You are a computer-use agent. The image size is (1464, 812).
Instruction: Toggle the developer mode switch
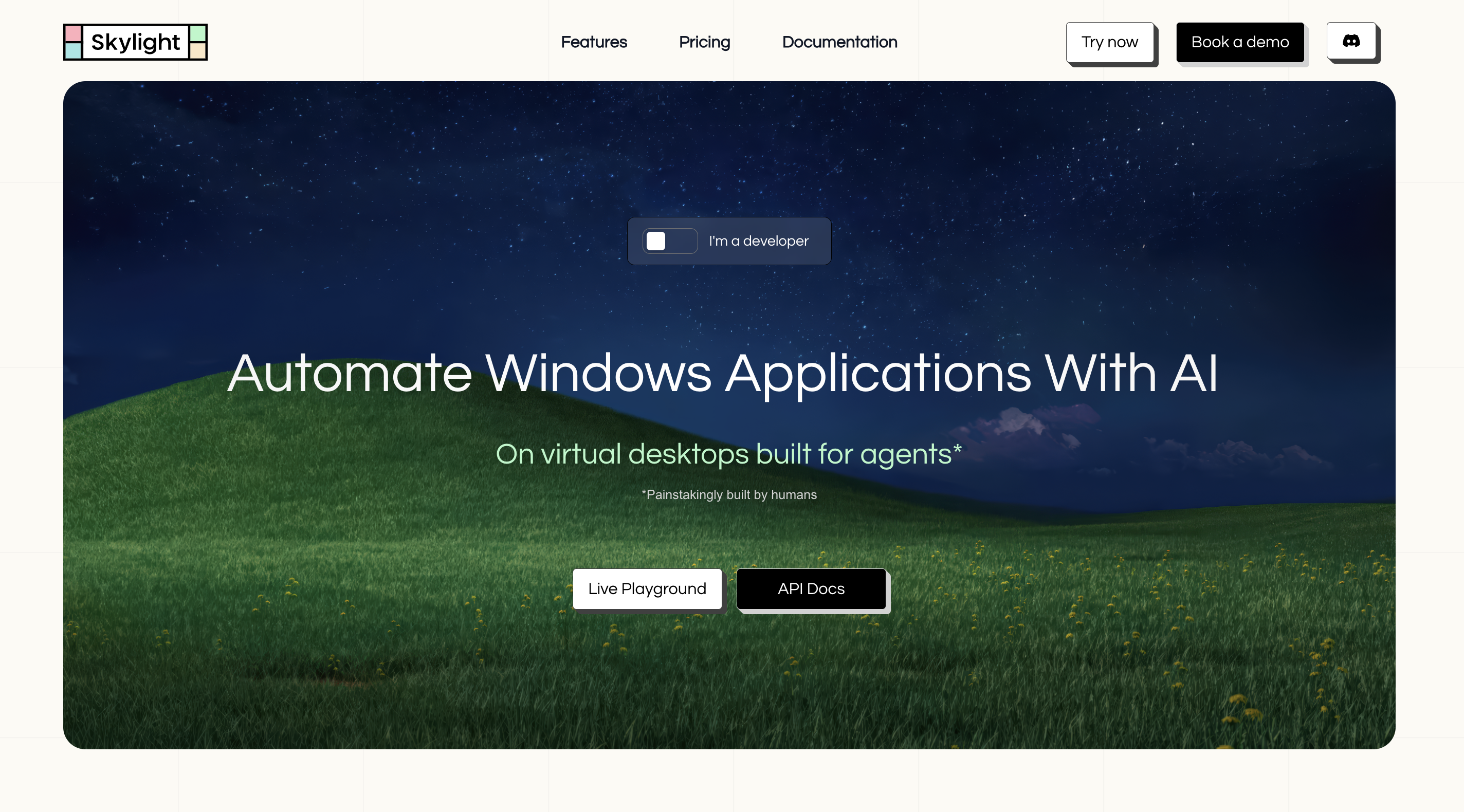669,241
